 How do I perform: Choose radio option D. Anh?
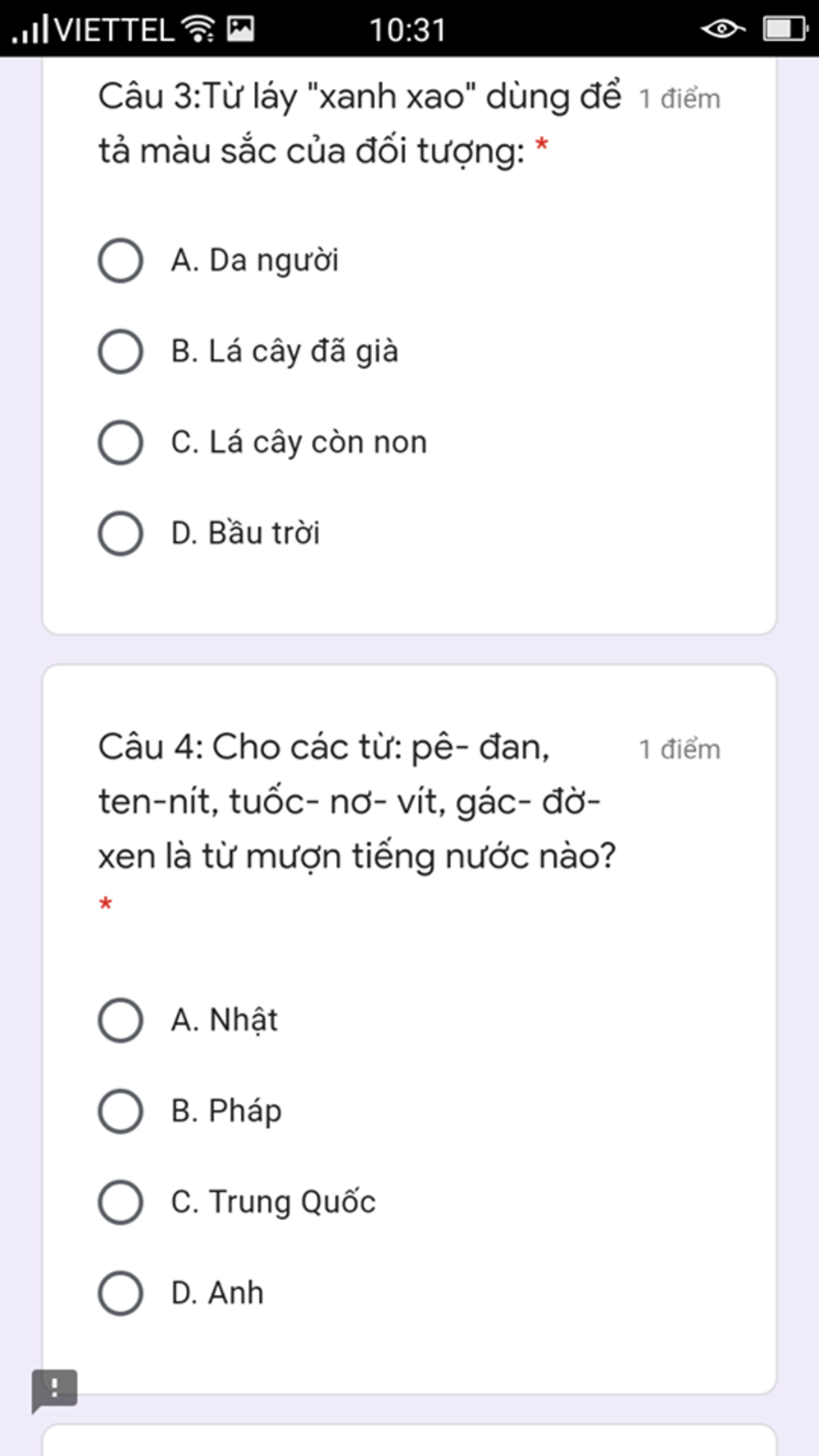coord(121,1293)
